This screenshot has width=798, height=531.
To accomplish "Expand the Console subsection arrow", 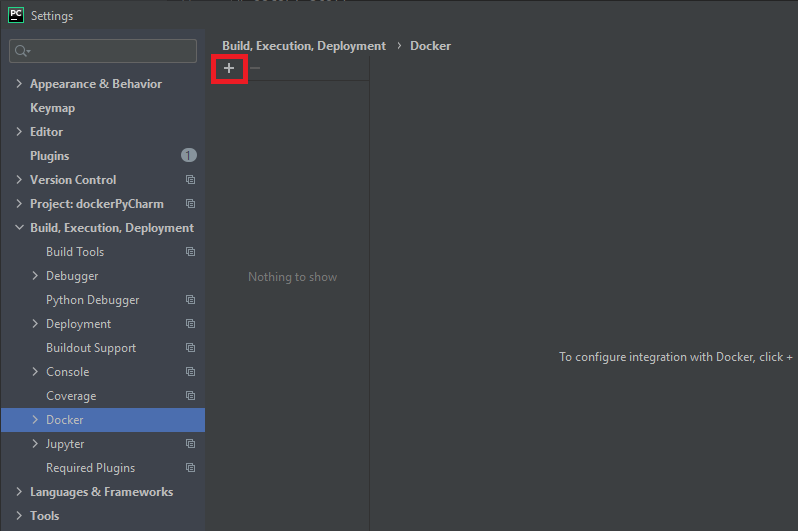I will (x=35, y=372).
